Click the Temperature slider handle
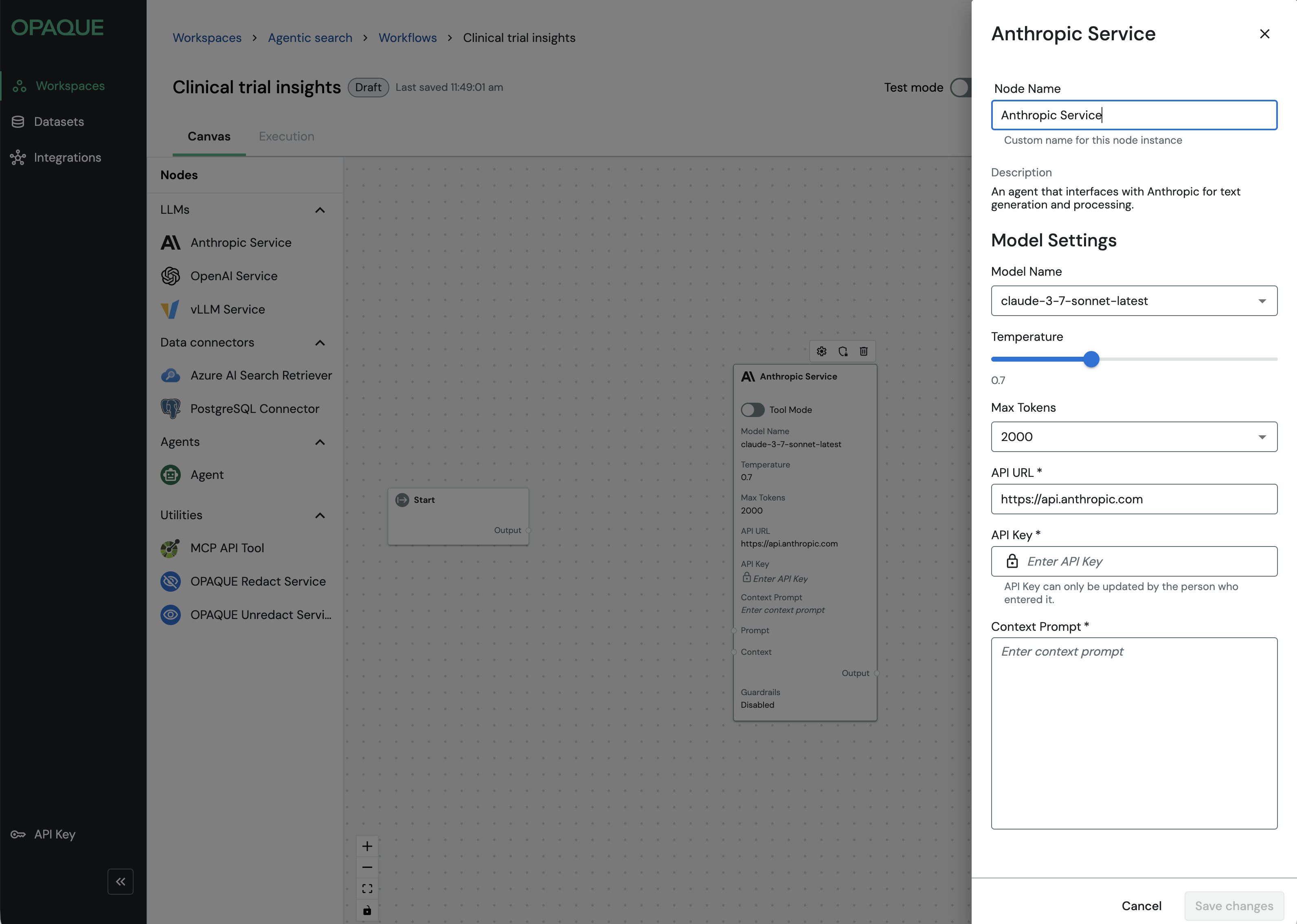This screenshot has width=1297, height=924. coord(1091,359)
